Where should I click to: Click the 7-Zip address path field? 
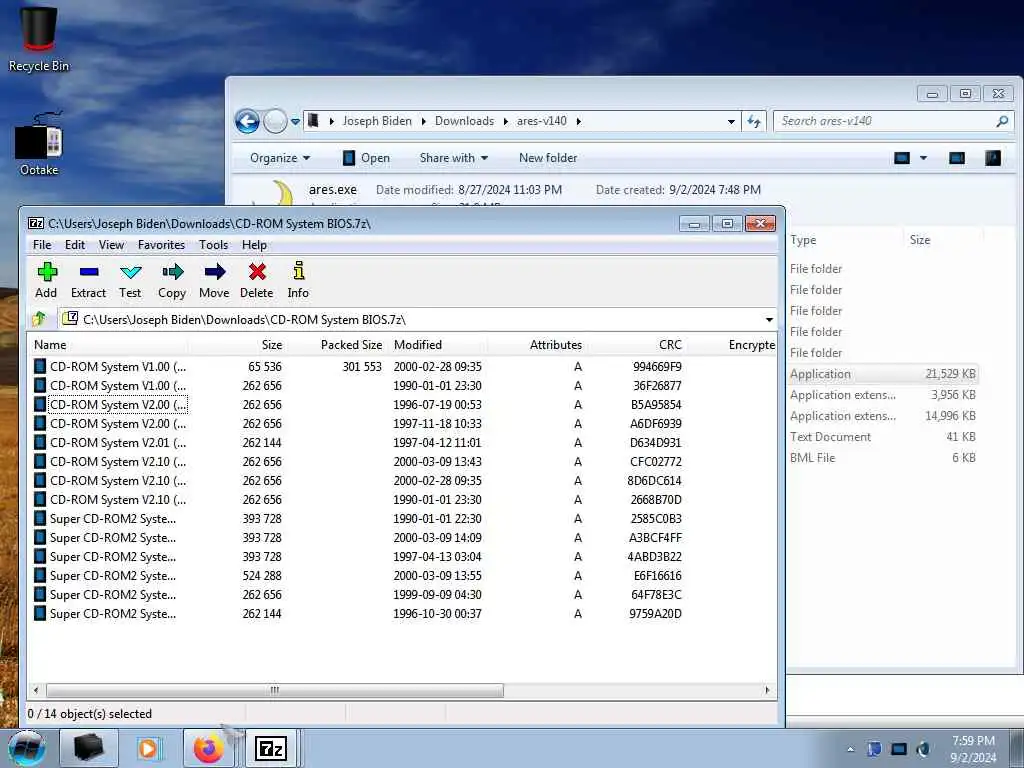pyautogui.click(x=411, y=319)
